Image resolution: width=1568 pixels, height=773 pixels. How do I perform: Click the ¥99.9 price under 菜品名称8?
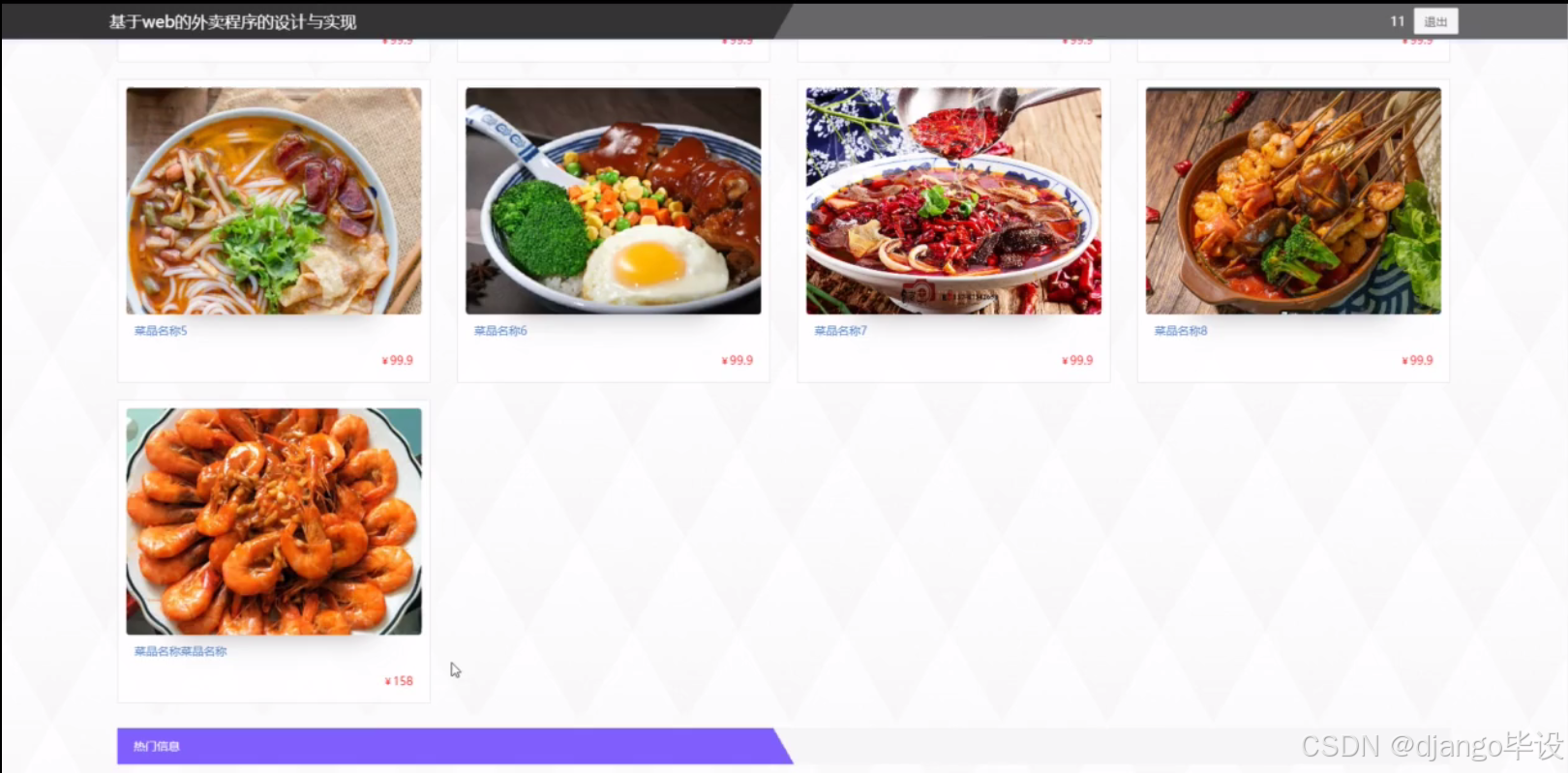(1417, 360)
